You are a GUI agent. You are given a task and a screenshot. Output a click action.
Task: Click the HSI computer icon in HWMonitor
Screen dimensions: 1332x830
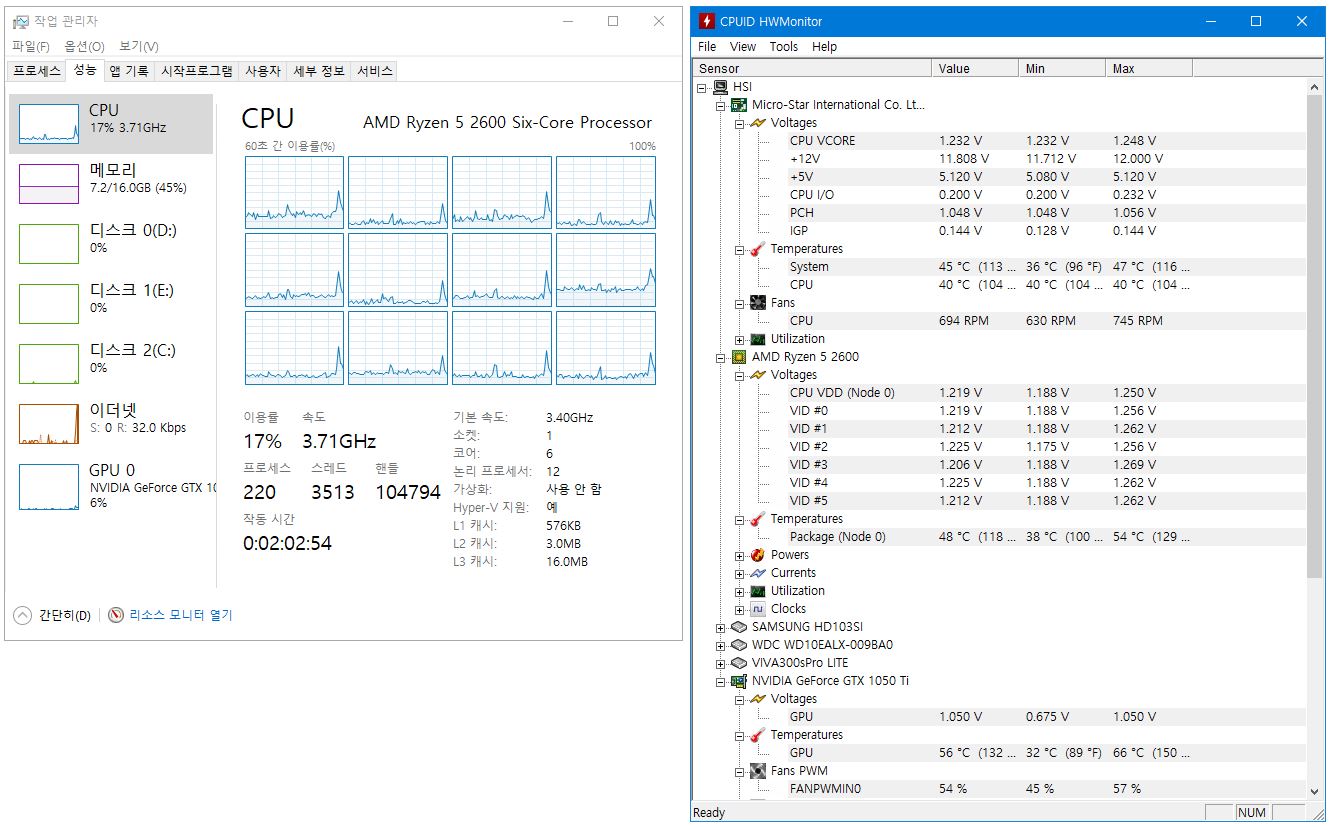(x=720, y=87)
